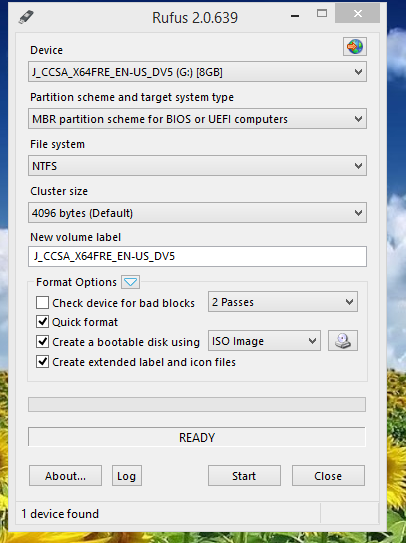Close Rufus with the title bar X
The image size is (406, 543).
coord(358,14)
